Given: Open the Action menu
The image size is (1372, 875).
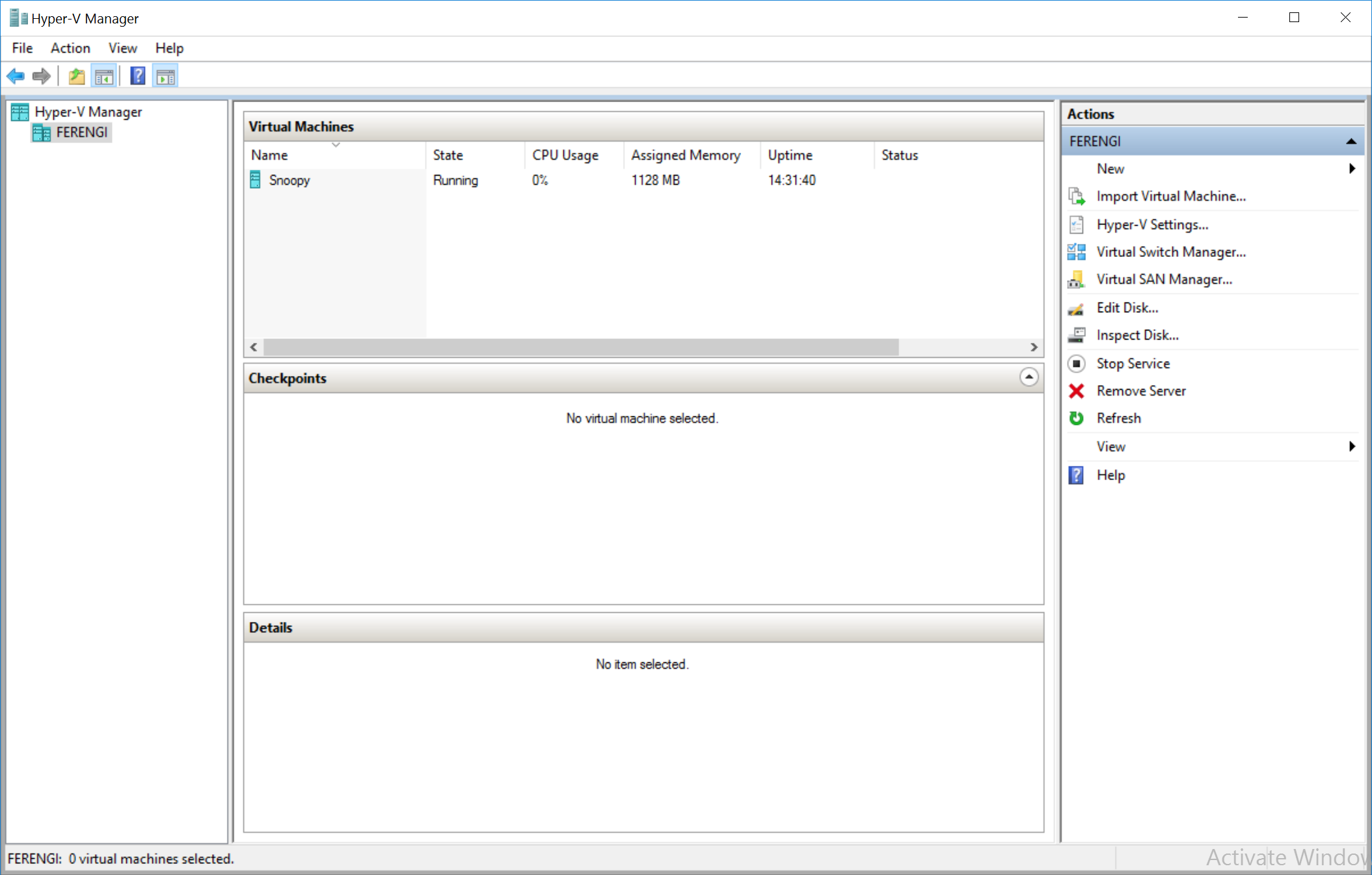Looking at the screenshot, I should (x=70, y=48).
